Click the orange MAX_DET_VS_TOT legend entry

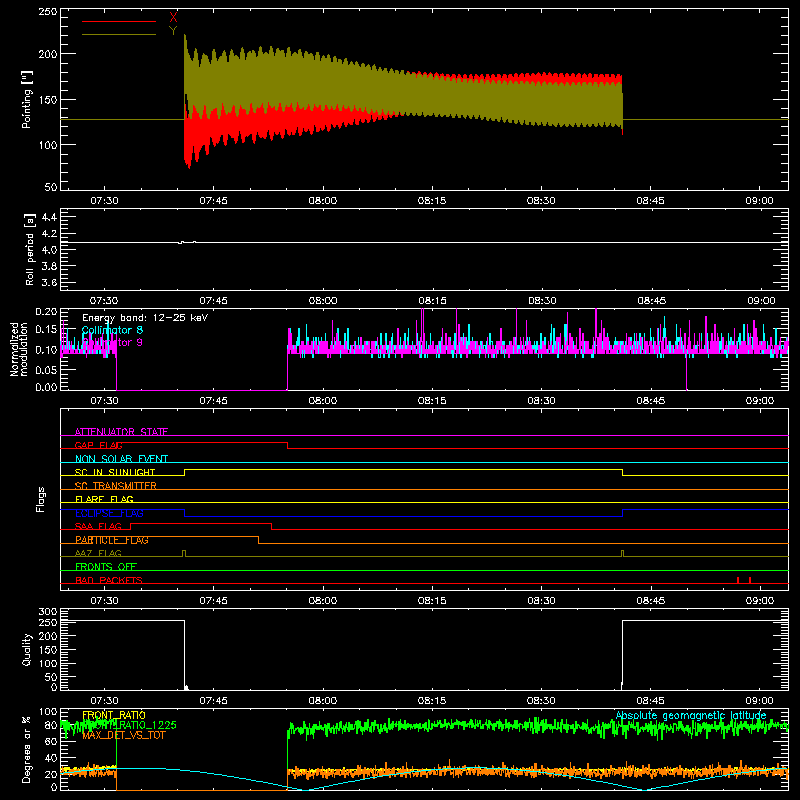(x=124, y=735)
